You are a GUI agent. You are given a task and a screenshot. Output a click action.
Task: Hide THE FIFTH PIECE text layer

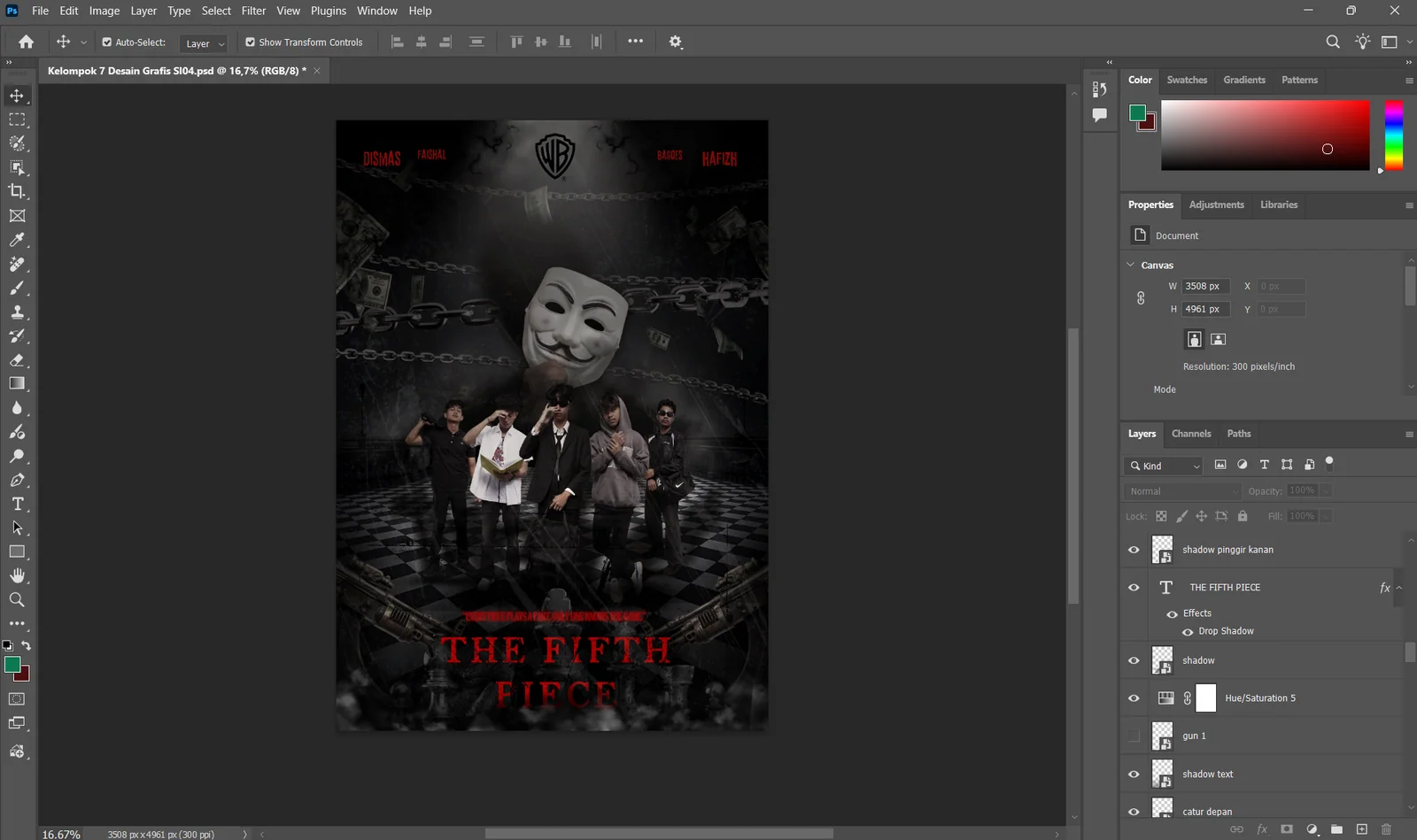[1134, 588]
